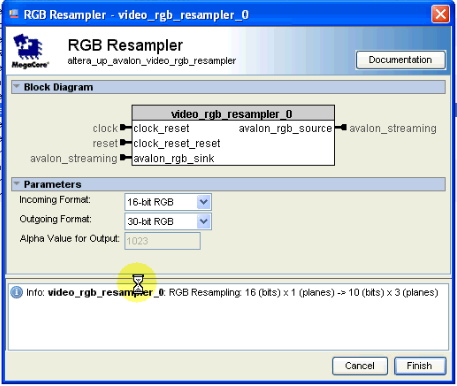
Task: Click the altera_up_avalon_video_rgb_resampler subtitle
Action: (x=152, y=61)
